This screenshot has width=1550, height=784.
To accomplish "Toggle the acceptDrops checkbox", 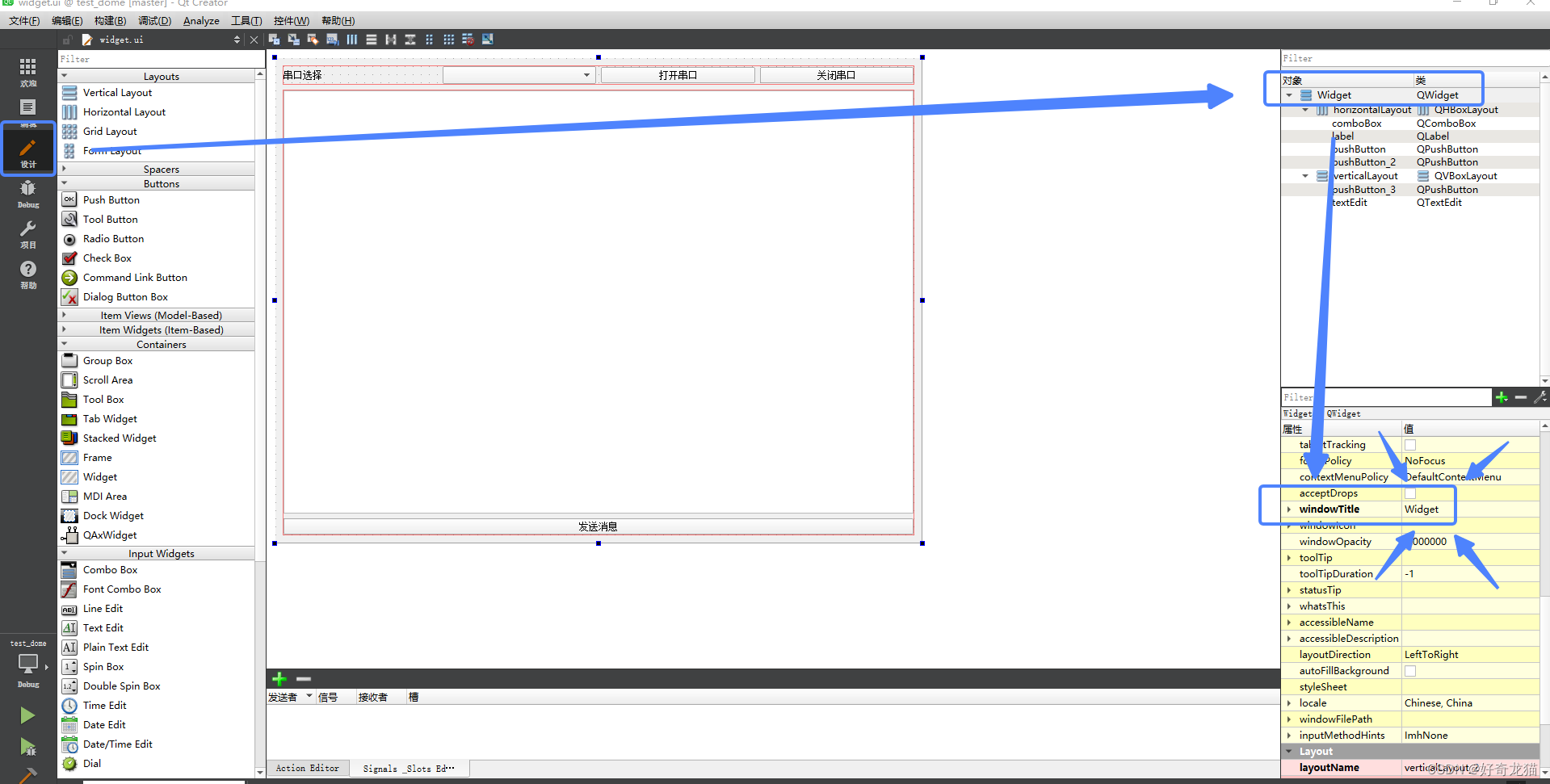I will click(x=1410, y=493).
